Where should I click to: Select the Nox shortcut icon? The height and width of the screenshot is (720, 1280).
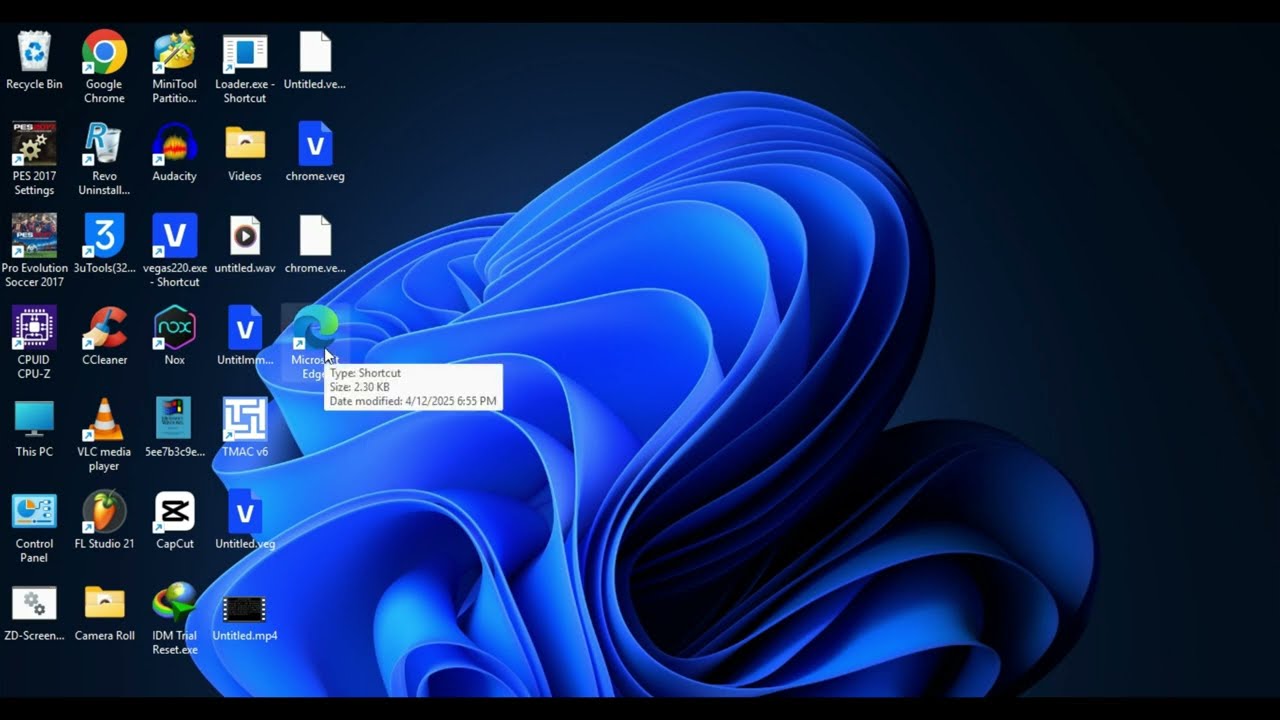click(x=174, y=328)
